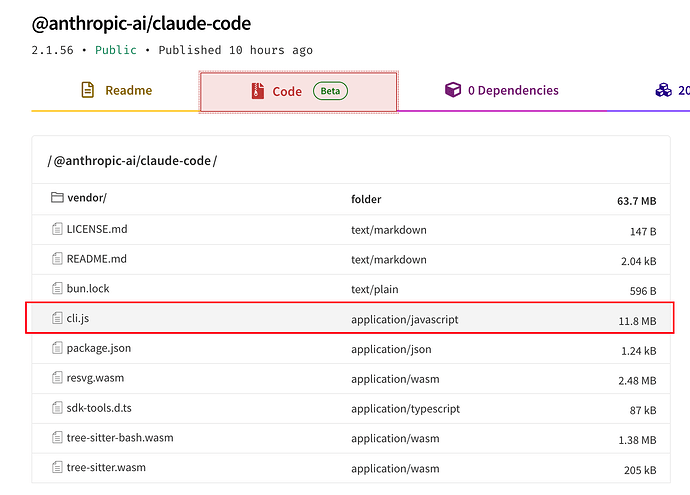Viewport: 690px width, 495px height.
Task: Click the file icon beside package.json
Action: click(57, 348)
